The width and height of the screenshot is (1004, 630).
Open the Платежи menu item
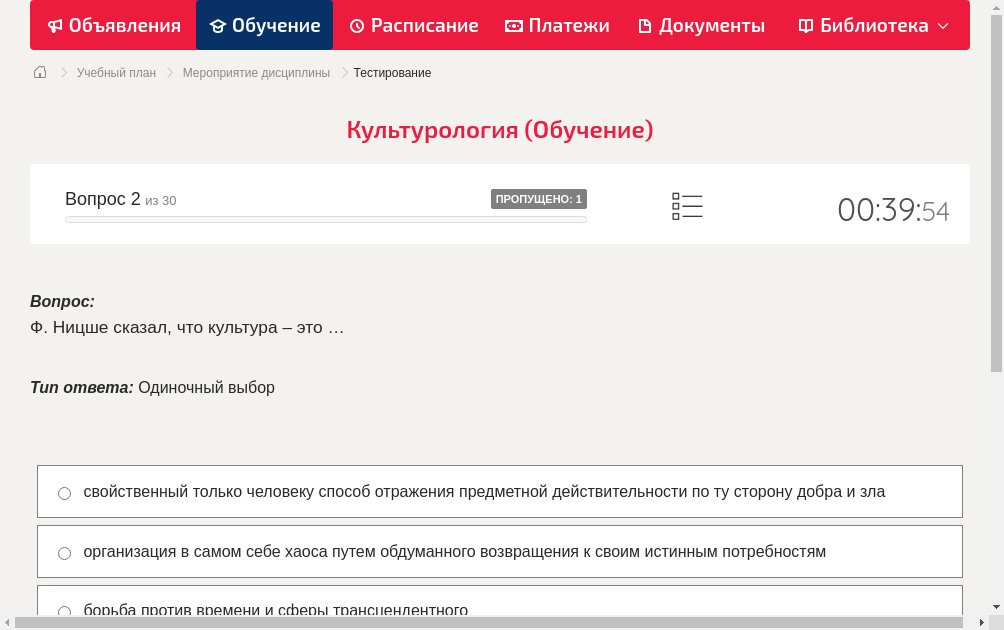[x=557, y=25]
